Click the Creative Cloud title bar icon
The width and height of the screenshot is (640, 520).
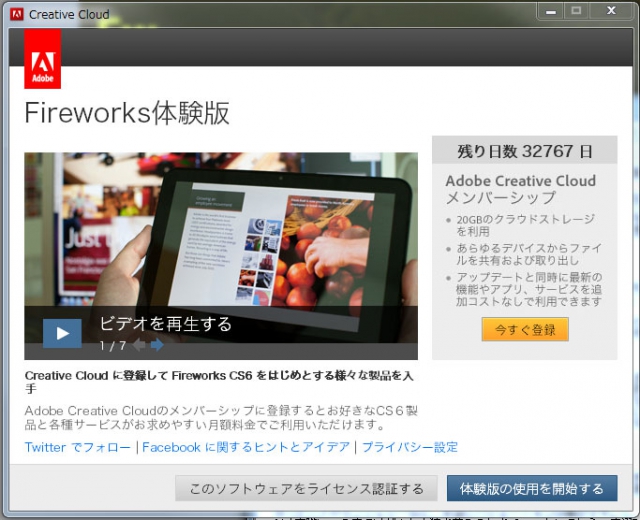pyautogui.click(x=17, y=14)
